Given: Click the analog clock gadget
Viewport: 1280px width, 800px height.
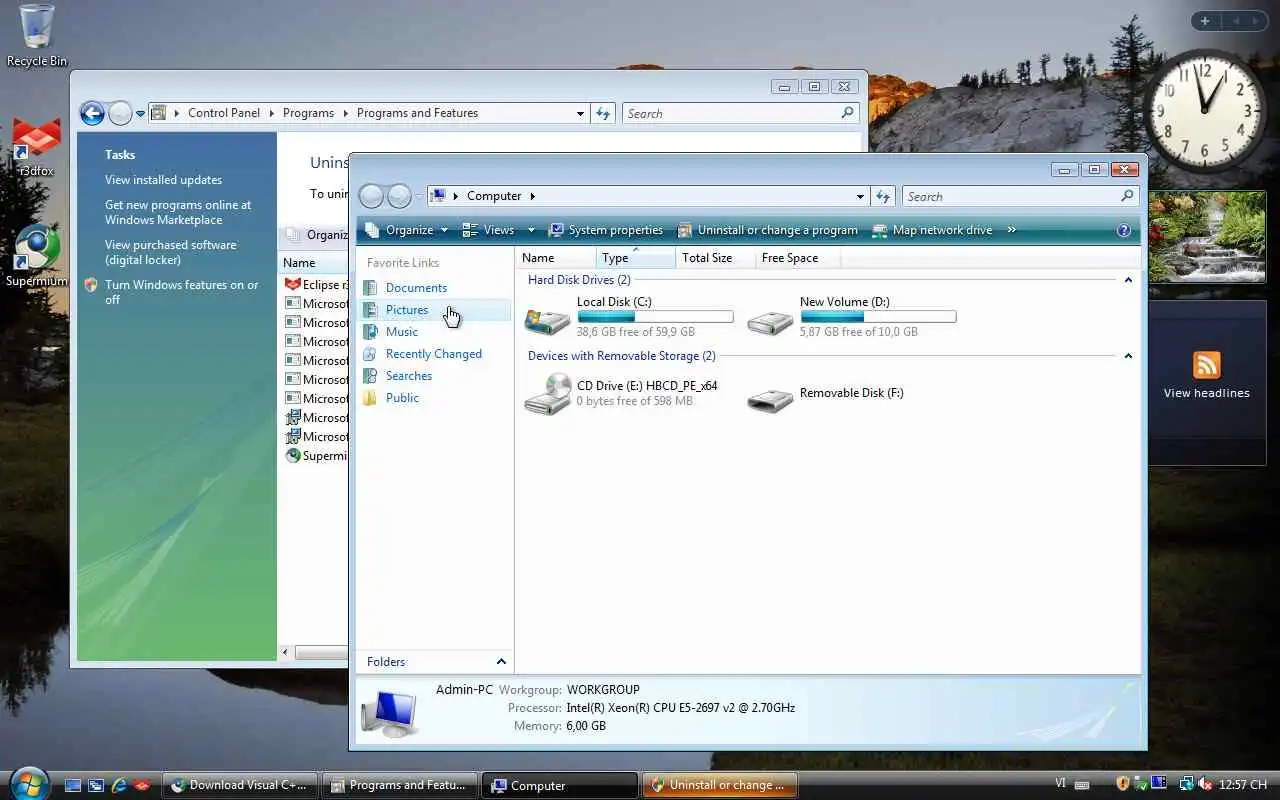Looking at the screenshot, I should (1205, 110).
